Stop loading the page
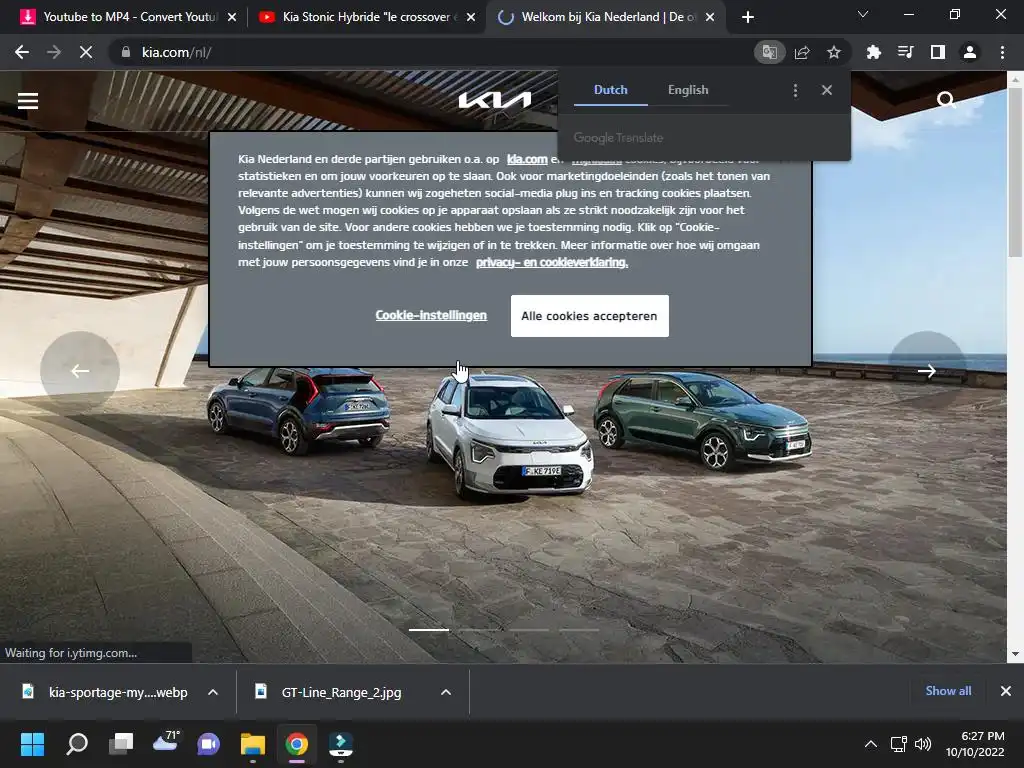The image size is (1024, 768). 86,52
